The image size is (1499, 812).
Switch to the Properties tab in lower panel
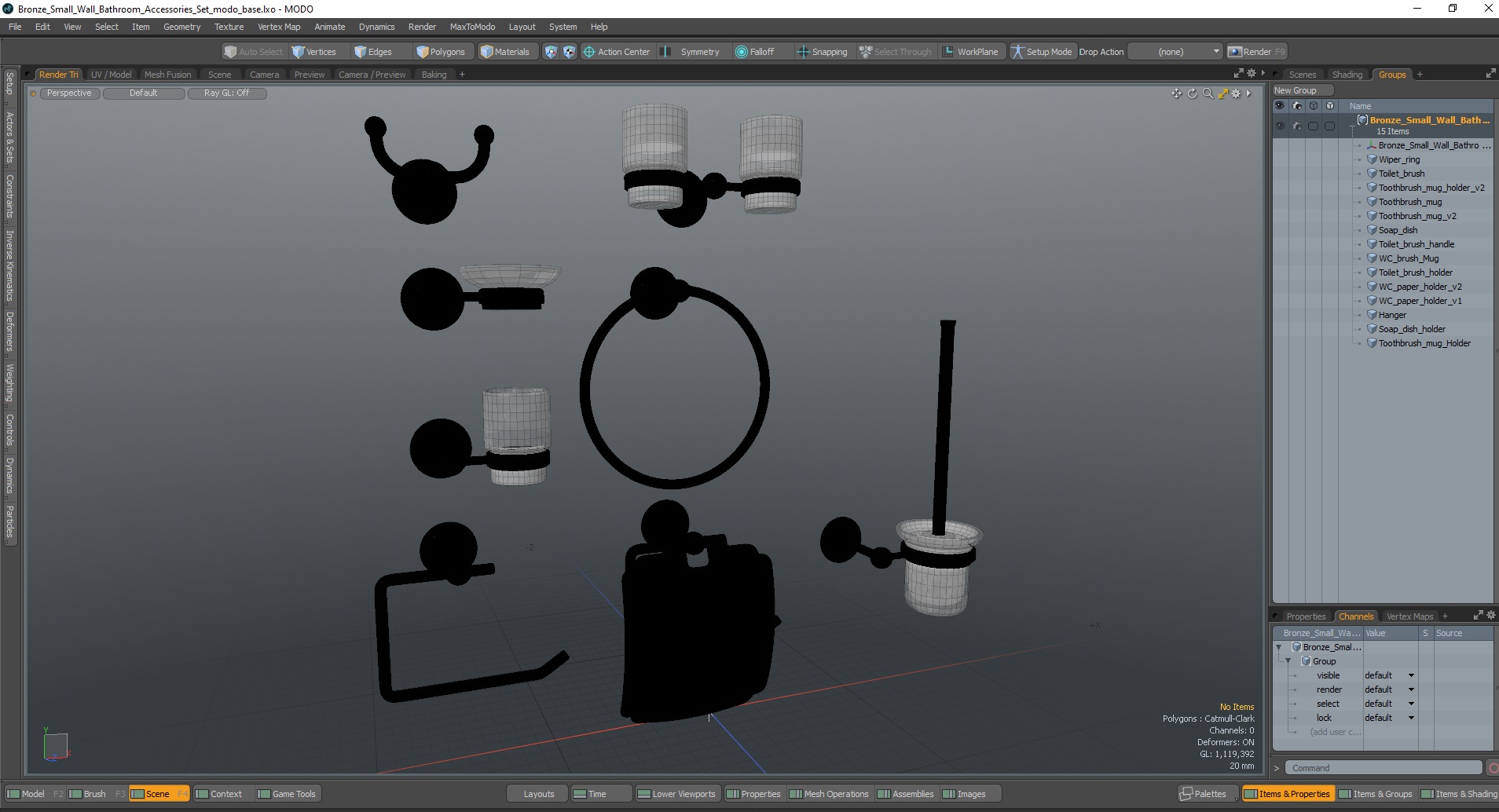coord(1306,616)
